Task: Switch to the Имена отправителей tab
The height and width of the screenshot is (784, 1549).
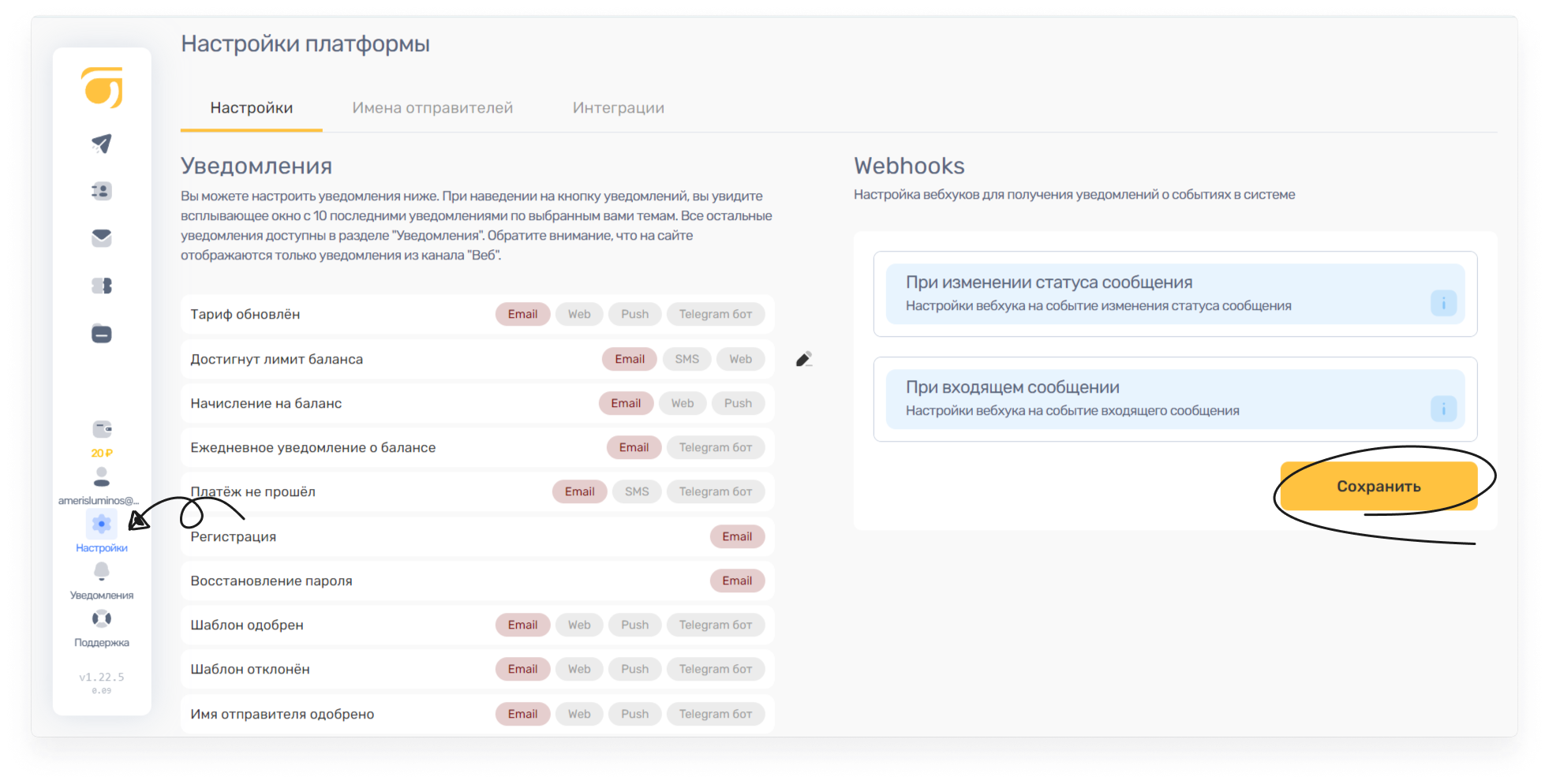Action: click(x=432, y=108)
